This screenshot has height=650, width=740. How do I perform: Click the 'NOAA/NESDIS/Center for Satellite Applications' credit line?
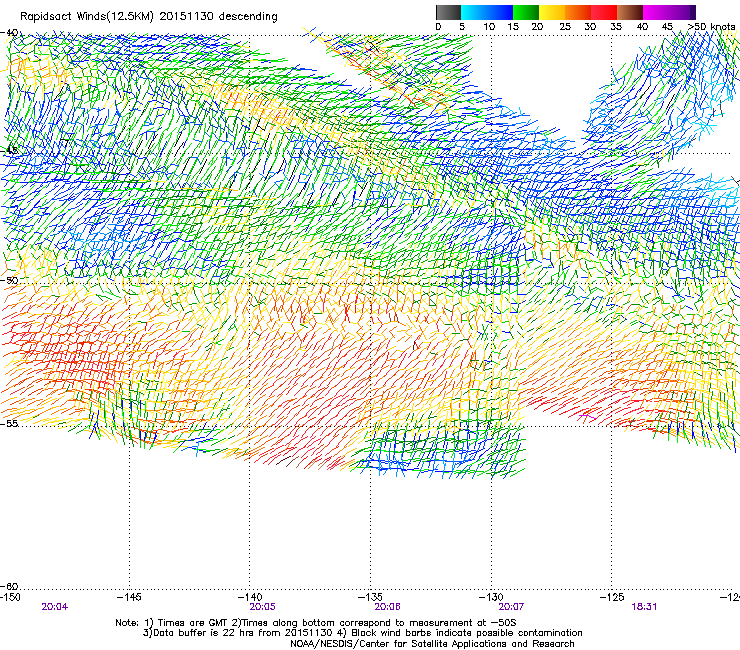pyautogui.click(x=432, y=644)
